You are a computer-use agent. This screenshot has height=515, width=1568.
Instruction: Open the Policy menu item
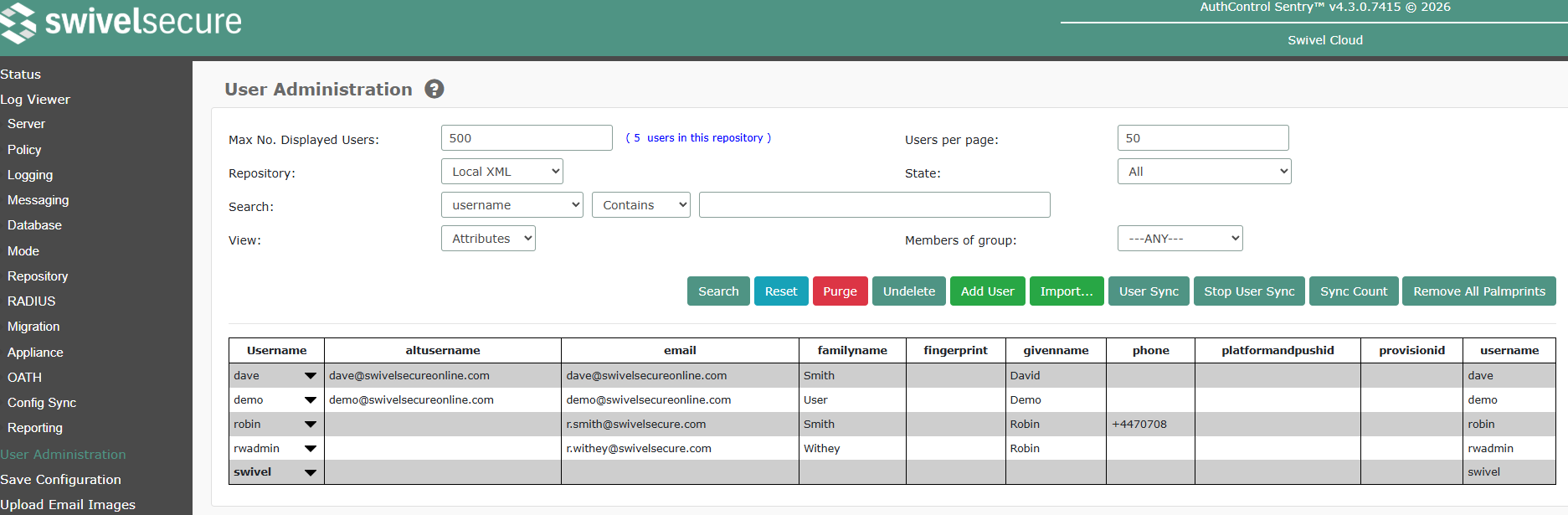(x=24, y=150)
